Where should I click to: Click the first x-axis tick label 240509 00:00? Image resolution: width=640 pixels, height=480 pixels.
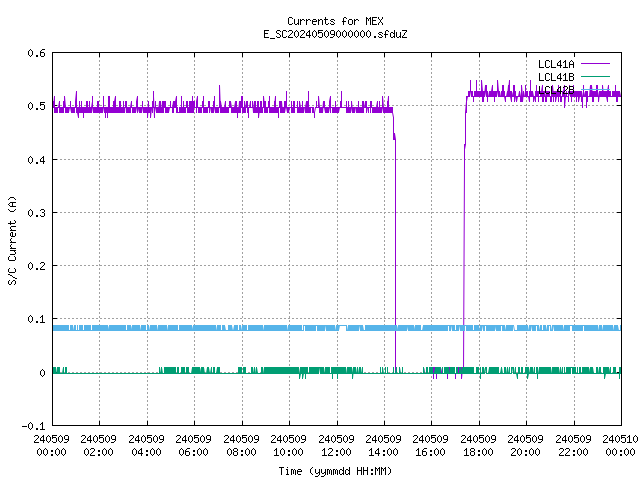click(51, 445)
